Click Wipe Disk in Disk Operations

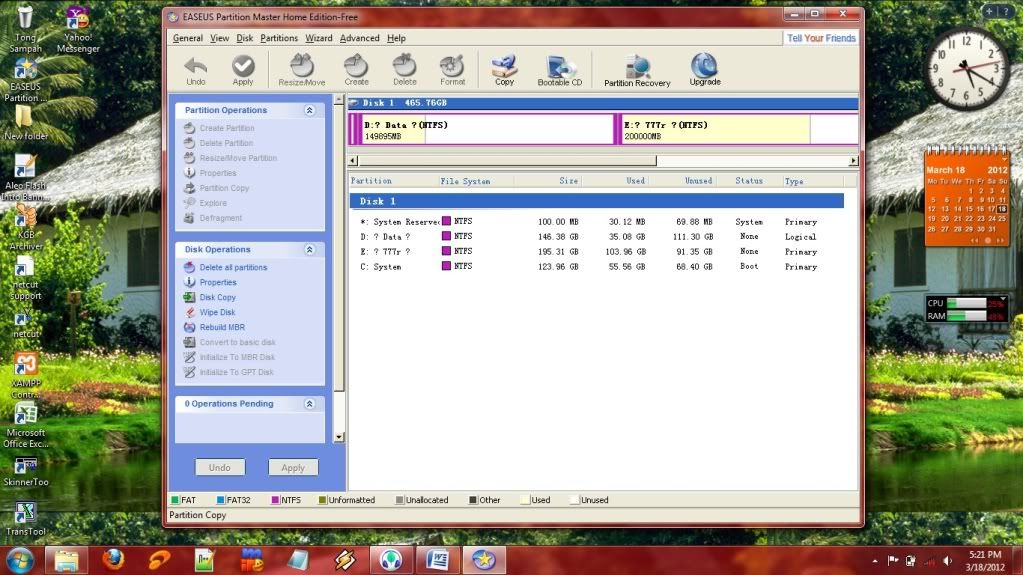[x=217, y=313]
